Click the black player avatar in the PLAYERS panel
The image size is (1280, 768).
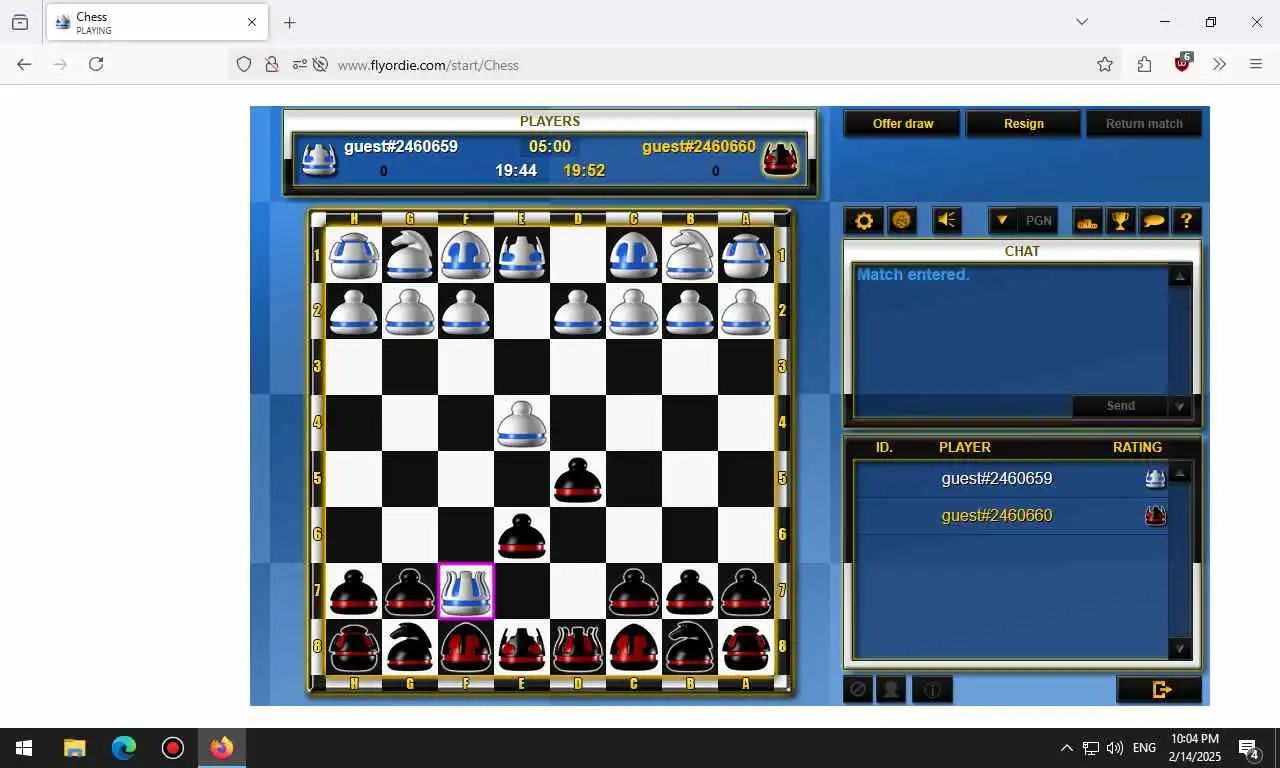coord(780,159)
